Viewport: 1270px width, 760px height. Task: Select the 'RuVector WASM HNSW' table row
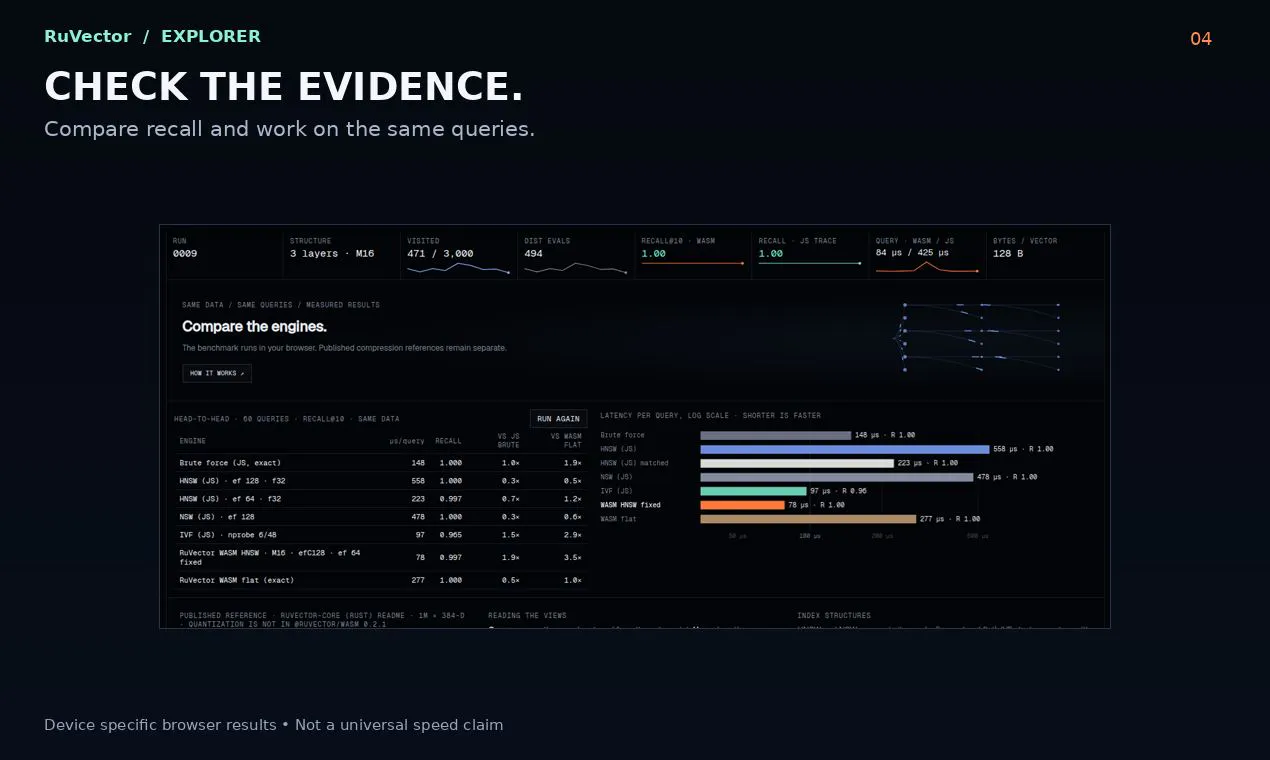(380, 558)
